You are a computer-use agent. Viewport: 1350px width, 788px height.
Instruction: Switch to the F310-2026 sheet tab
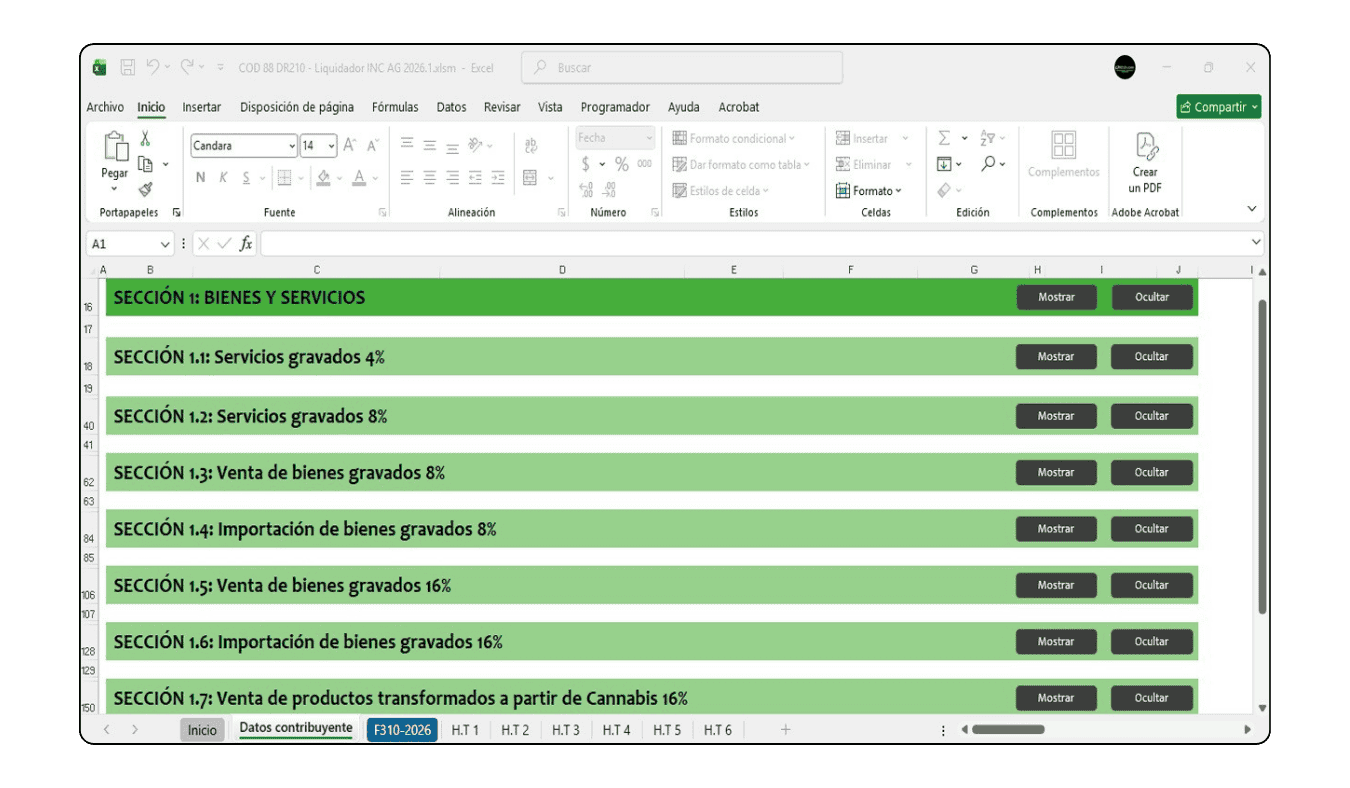[402, 730]
